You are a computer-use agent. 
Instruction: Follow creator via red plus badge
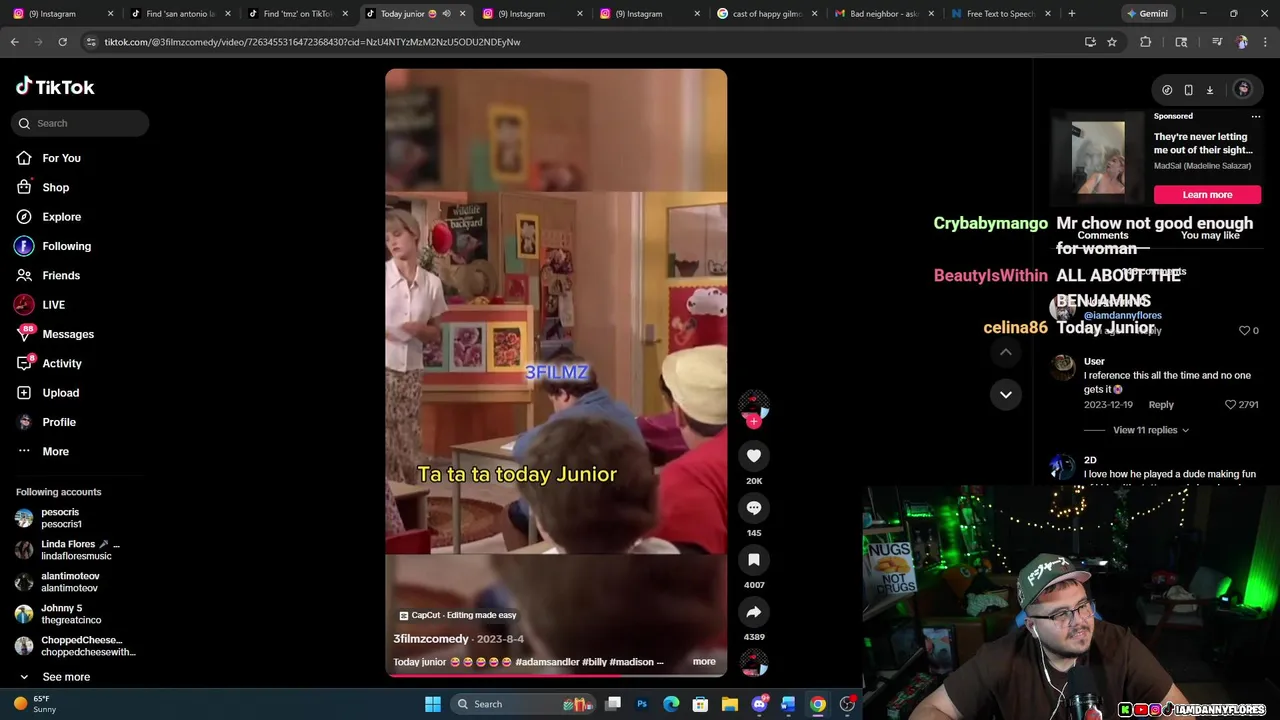pos(754,422)
